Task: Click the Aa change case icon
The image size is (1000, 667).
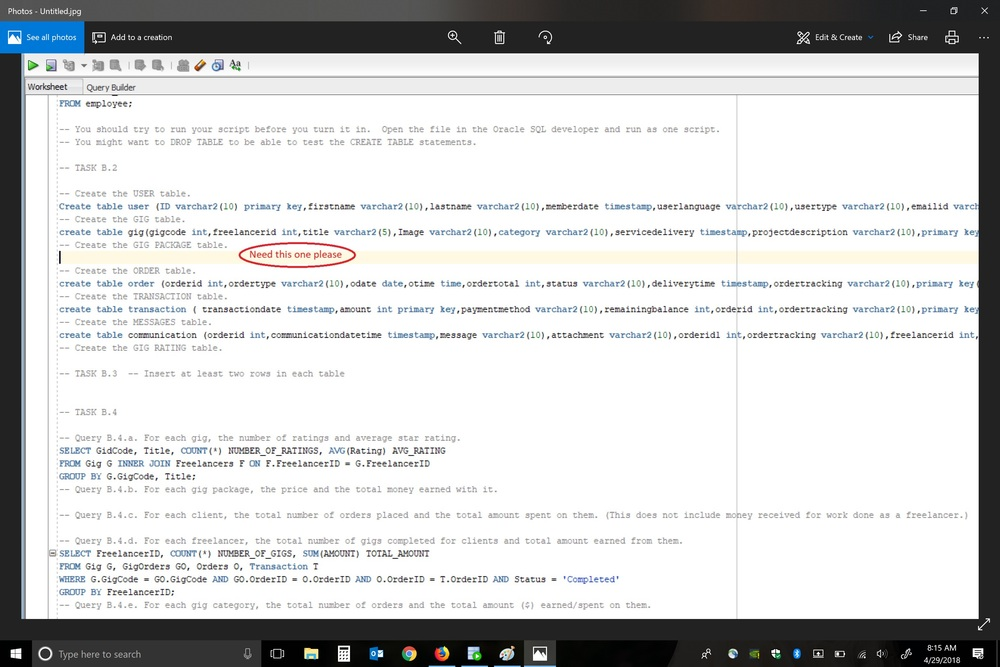Action: [x=235, y=65]
